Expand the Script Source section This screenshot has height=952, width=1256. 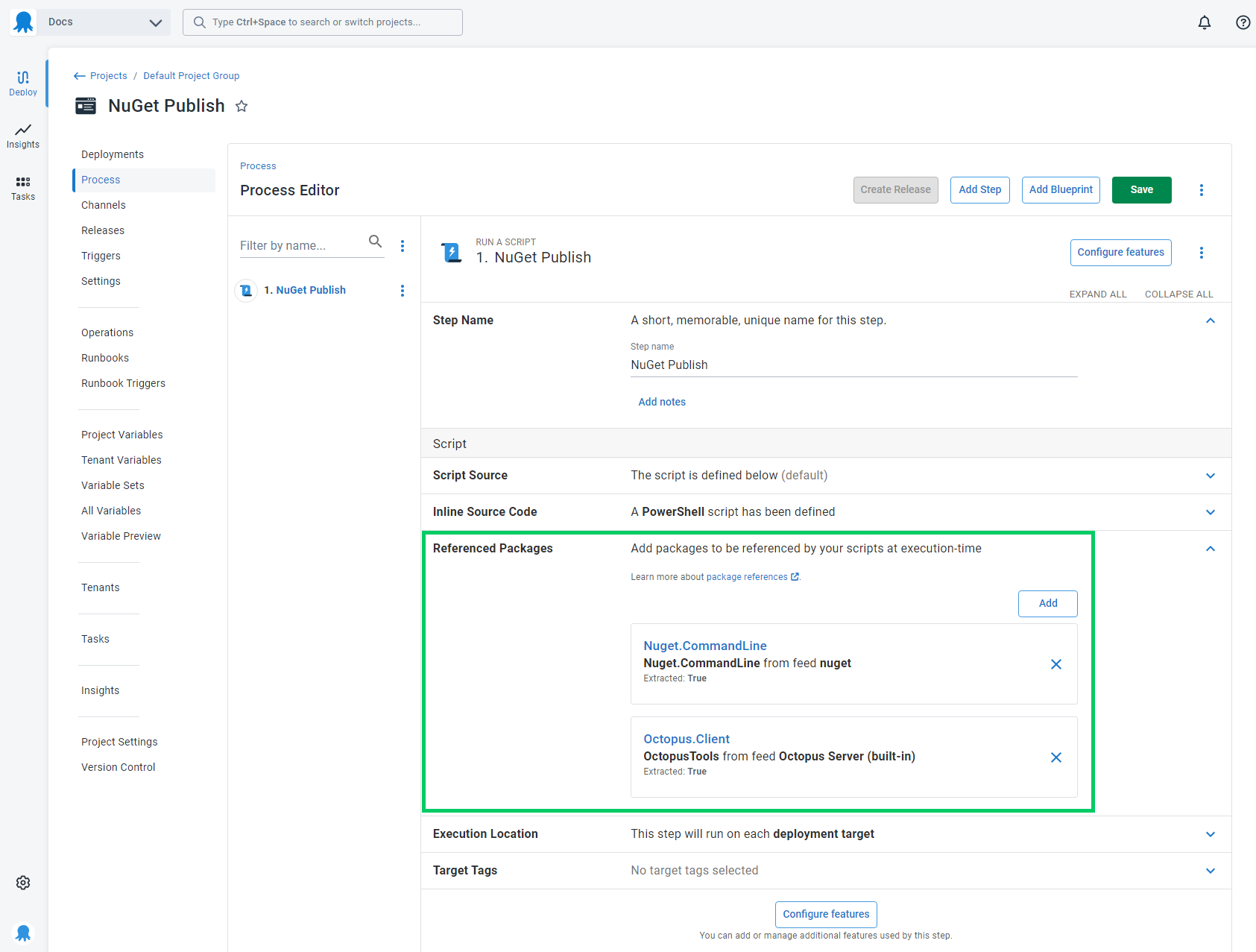coord(1211,476)
